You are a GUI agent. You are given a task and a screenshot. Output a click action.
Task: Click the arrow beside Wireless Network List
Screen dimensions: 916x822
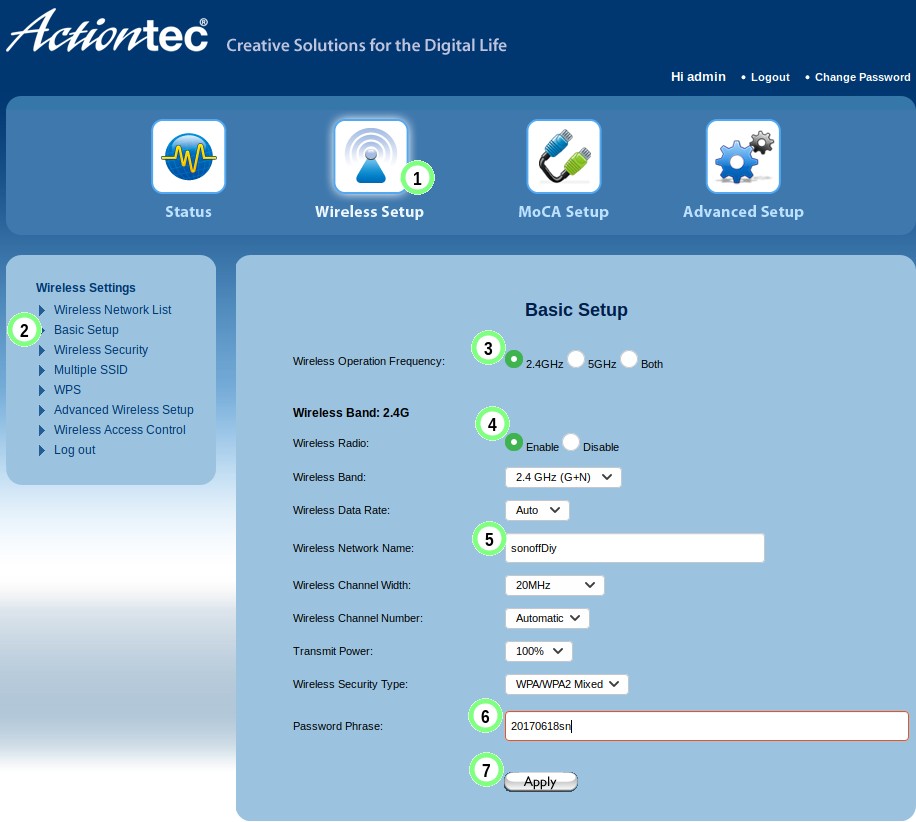point(42,310)
